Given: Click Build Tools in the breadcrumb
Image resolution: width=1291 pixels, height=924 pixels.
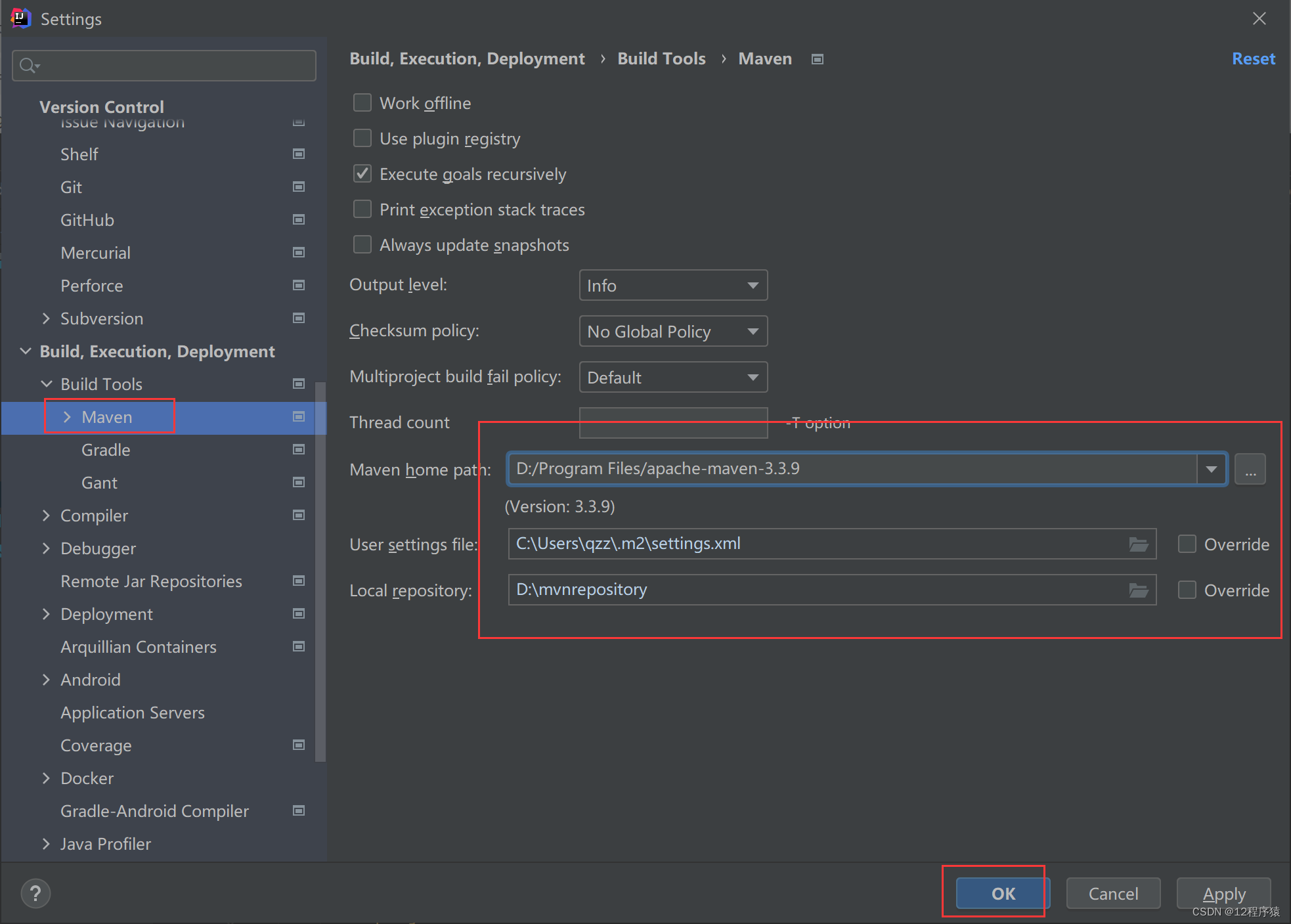Looking at the screenshot, I should click(661, 58).
